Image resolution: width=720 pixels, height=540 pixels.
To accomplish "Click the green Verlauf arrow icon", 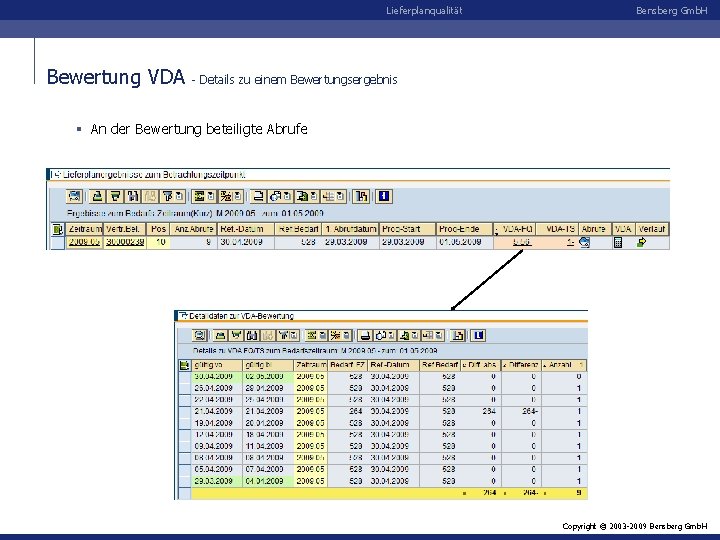I will pyautogui.click(x=641, y=242).
